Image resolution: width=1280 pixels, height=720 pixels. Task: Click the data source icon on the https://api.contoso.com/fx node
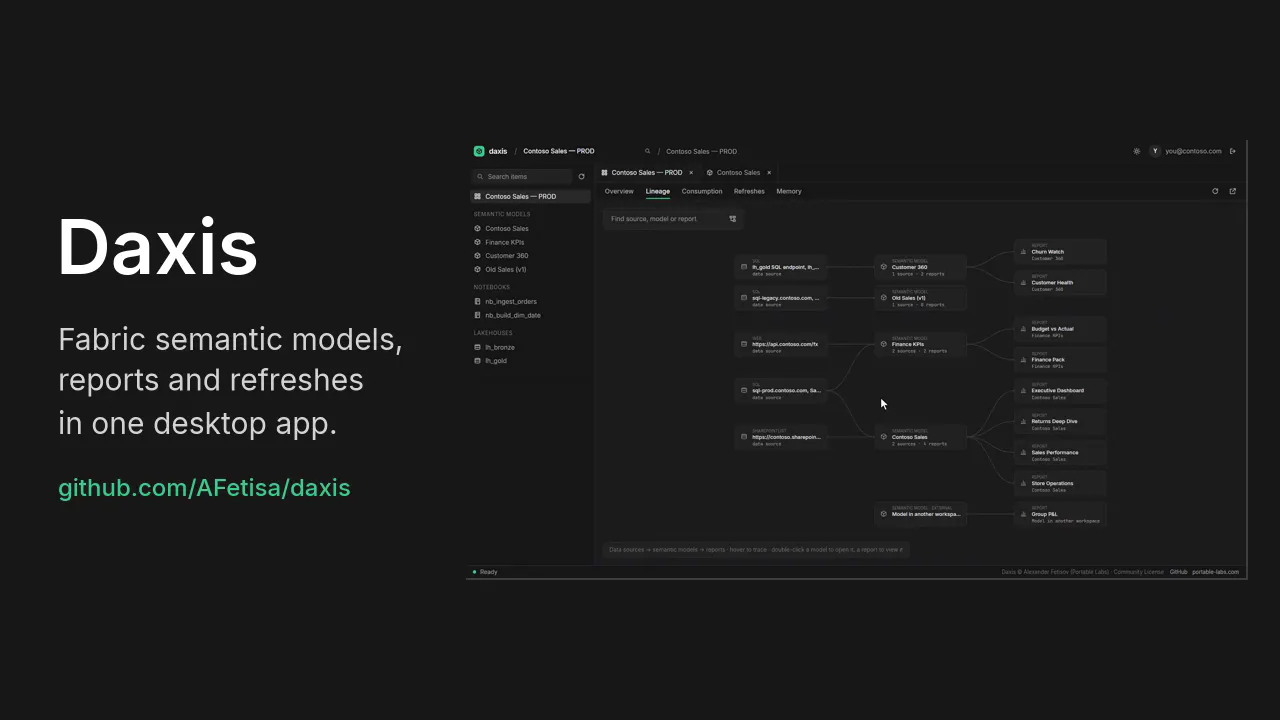tap(744, 344)
